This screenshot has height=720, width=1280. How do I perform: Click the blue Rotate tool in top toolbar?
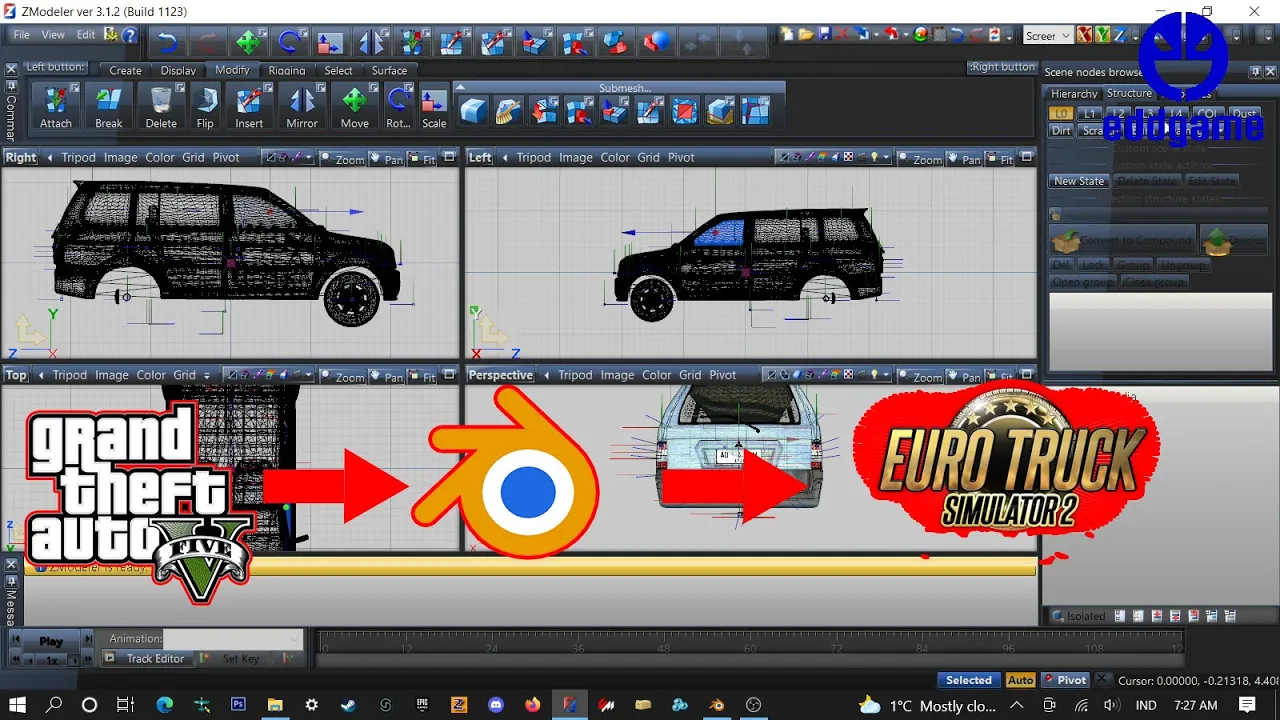289,42
